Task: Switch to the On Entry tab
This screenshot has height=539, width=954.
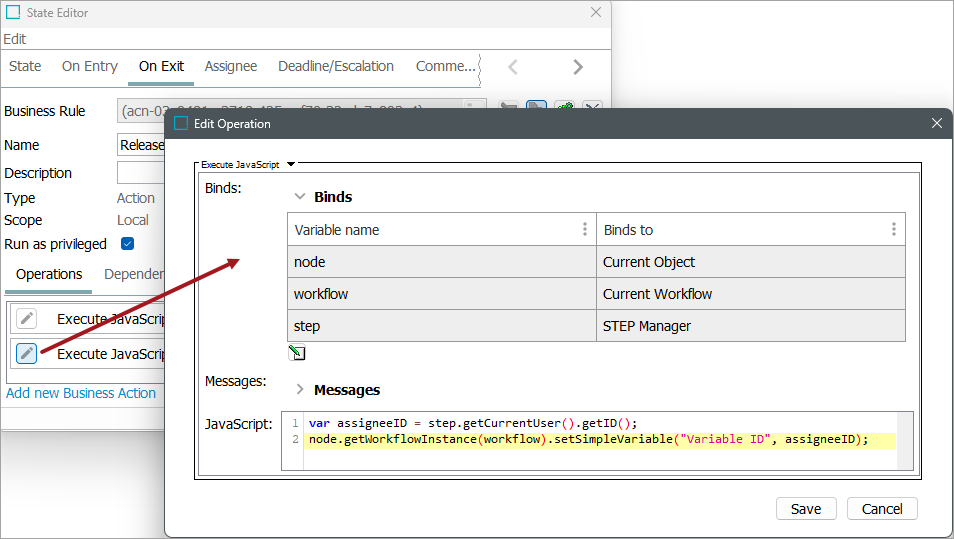Action: [x=89, y=66]
